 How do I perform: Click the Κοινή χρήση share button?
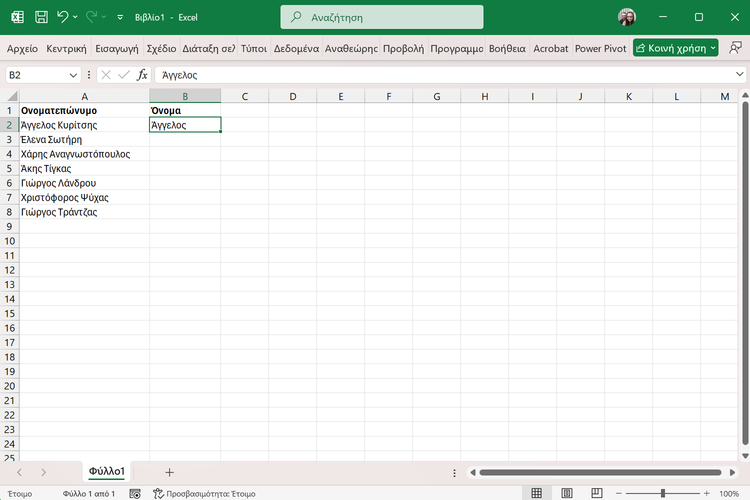pyautogui.click(x=675, y=48)
